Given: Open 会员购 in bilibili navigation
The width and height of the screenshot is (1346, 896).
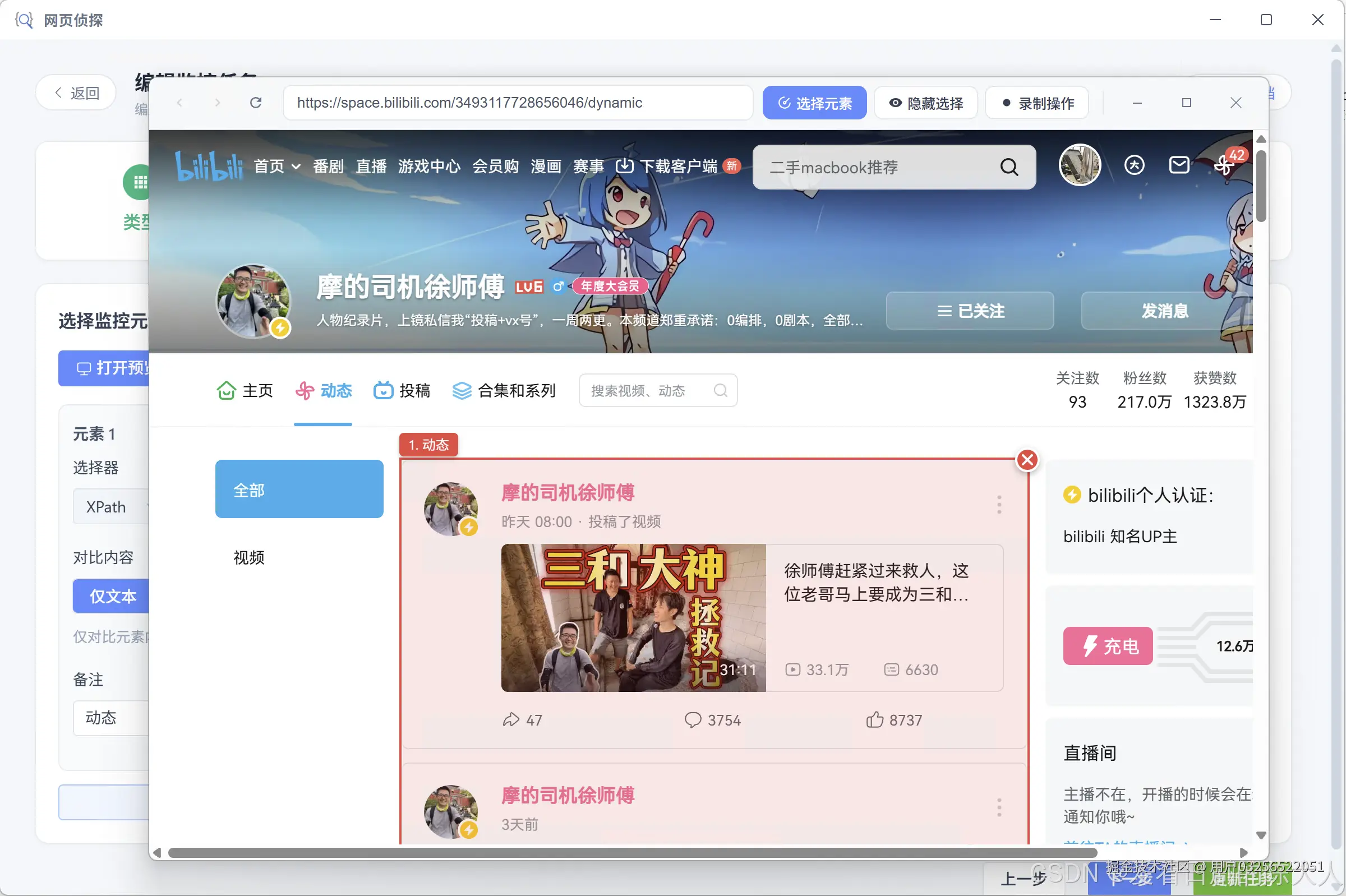Looking at the screenshot, I should pyautogui.click(x=496, y=167).
